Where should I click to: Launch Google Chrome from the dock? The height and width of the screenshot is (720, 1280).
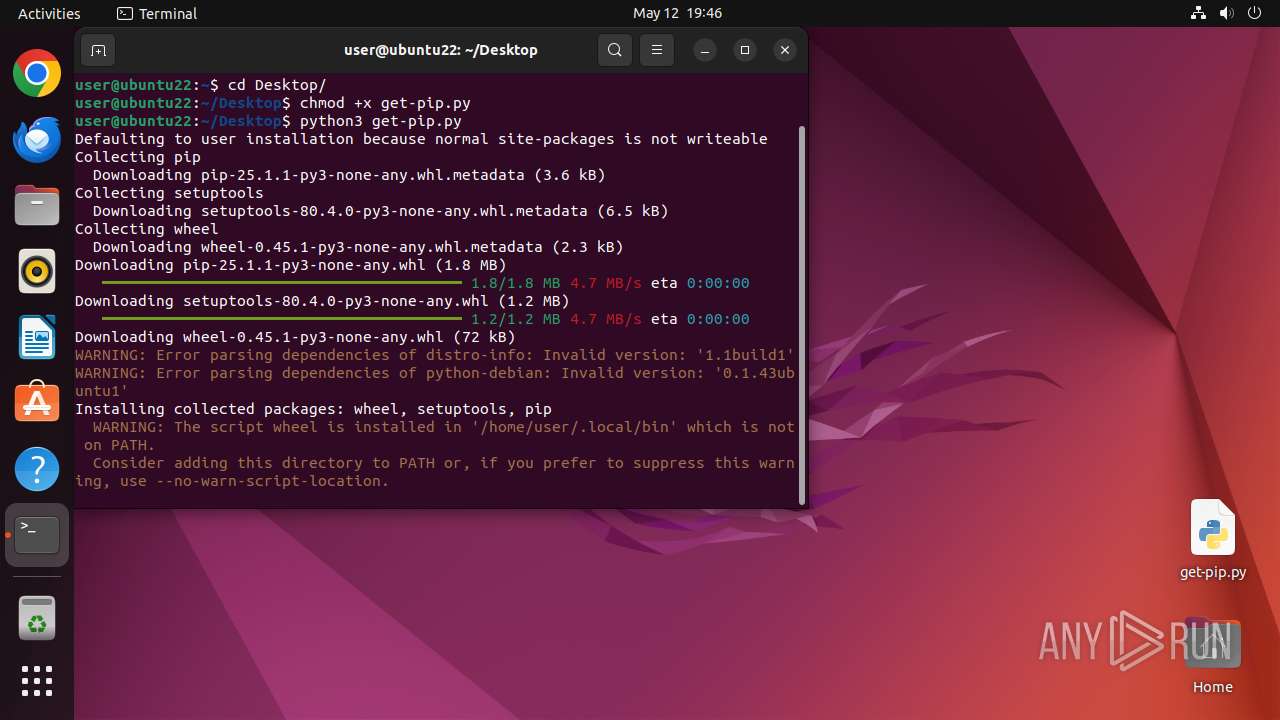(37, 73)
